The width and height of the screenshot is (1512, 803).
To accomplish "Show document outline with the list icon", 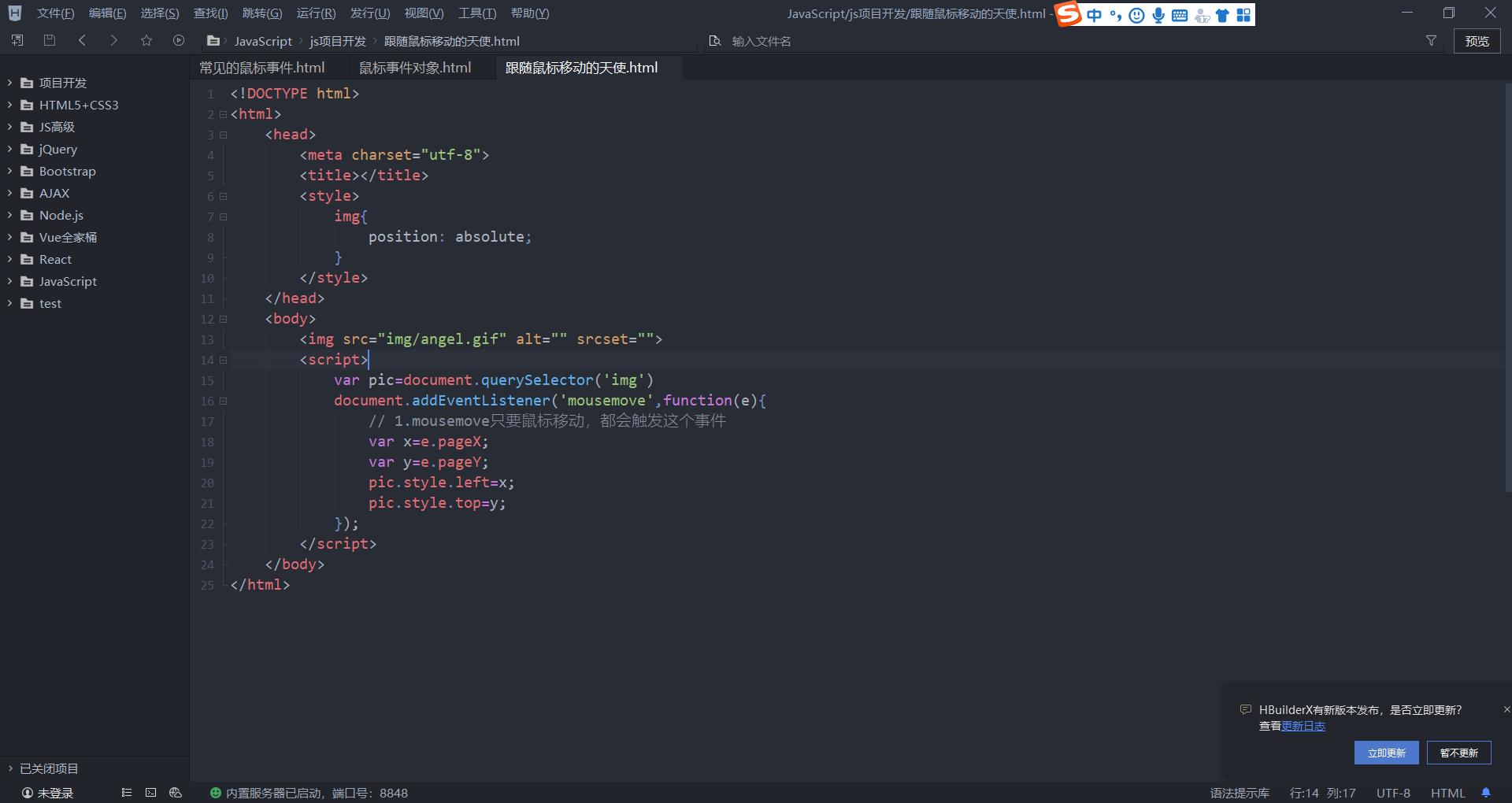I will click(127, 793).
